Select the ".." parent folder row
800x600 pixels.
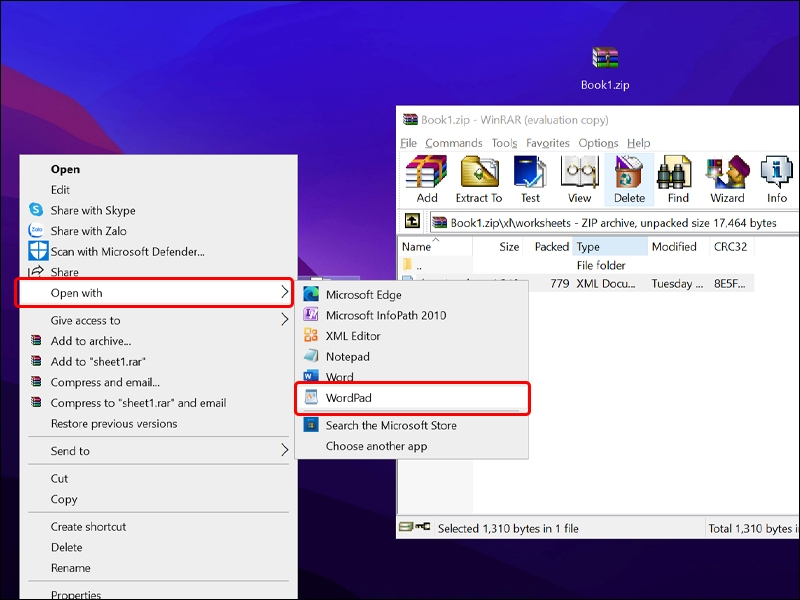click(x=576, y=265)
